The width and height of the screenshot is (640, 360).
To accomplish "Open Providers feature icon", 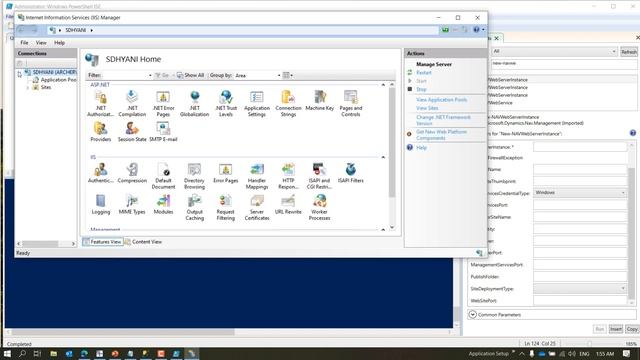I will [x=100, y=132].
